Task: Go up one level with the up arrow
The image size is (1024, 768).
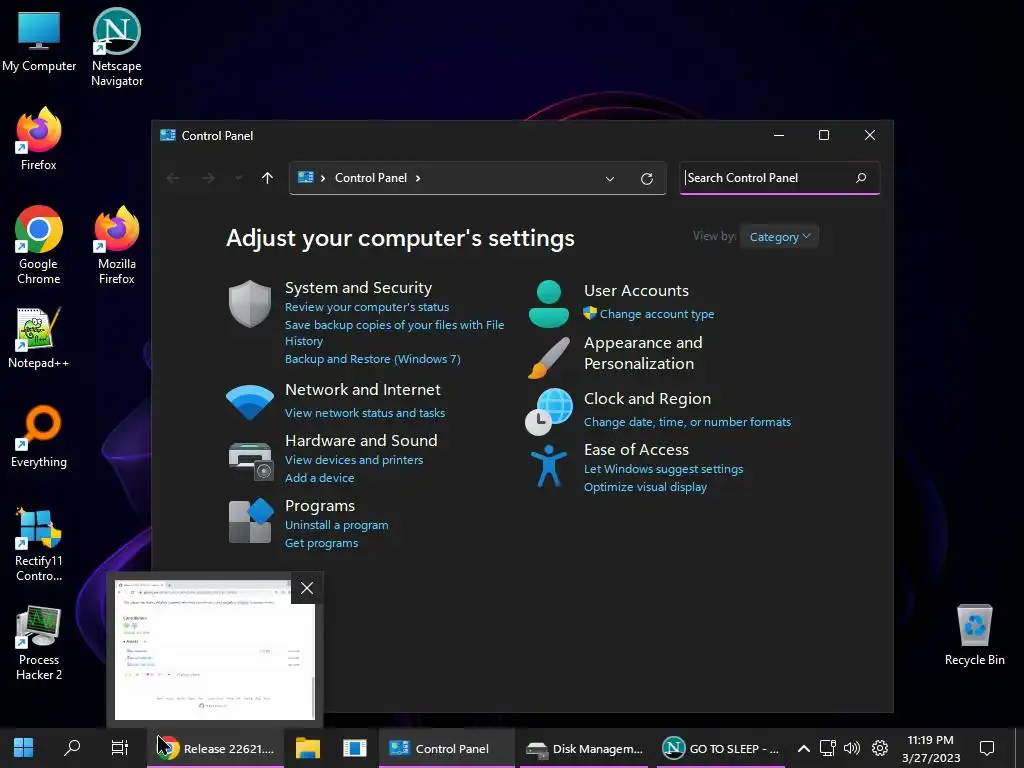Action: coord(267,178)
